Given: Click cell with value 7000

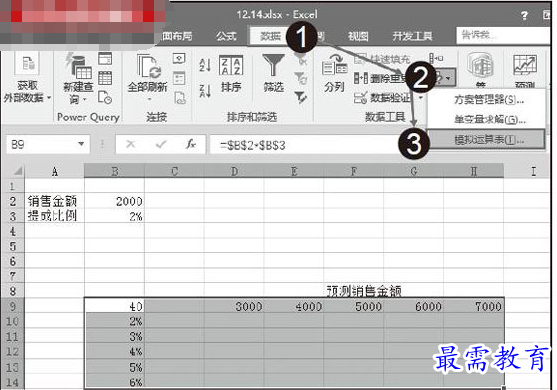Looking at the screenshot, I should tap(474, 306).
